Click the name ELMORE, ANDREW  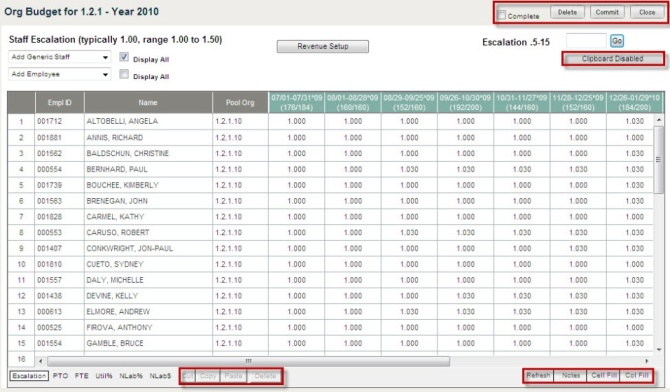pos(118,312)
